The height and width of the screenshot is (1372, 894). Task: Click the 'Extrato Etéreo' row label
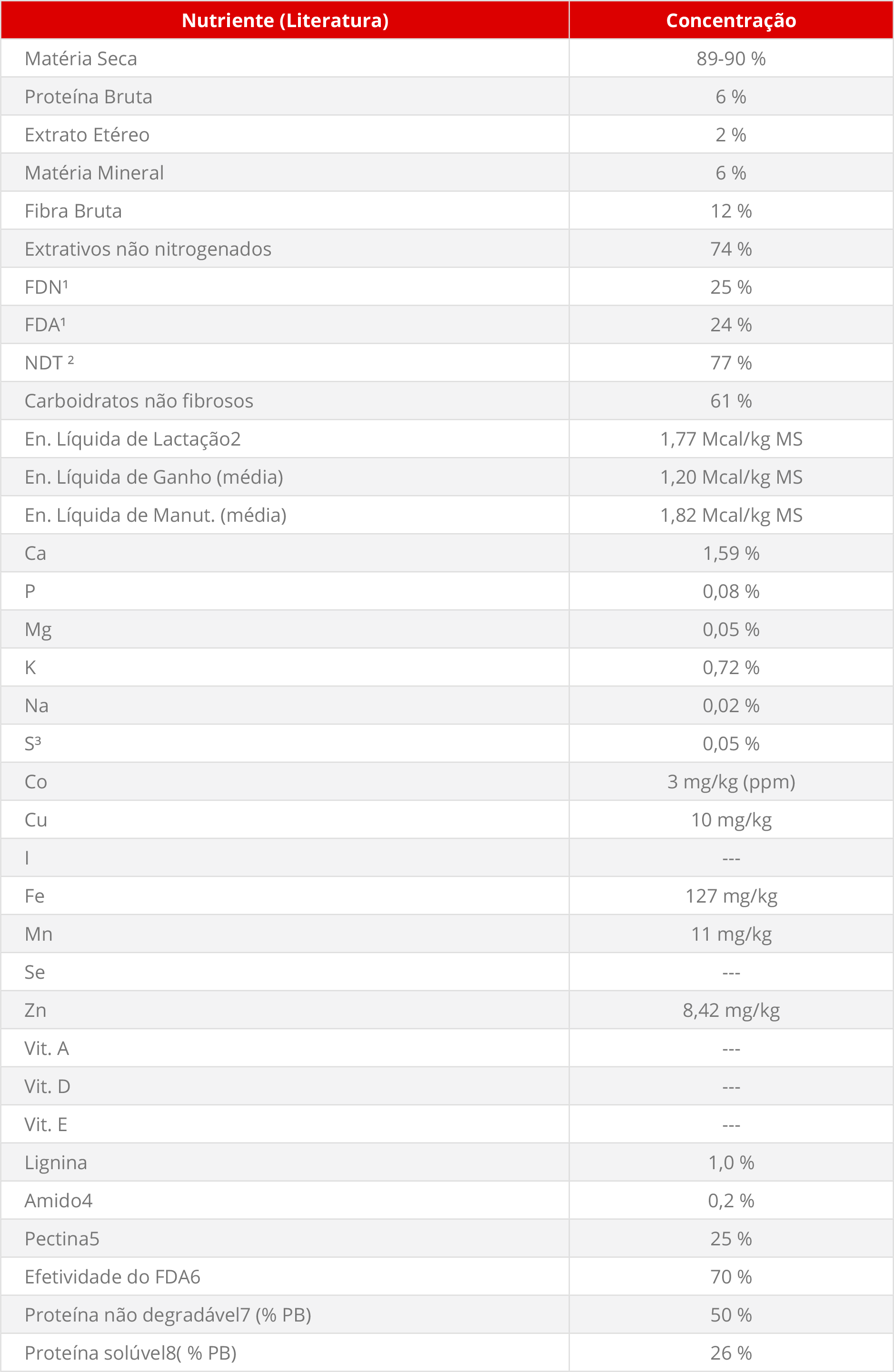[87, 135]
